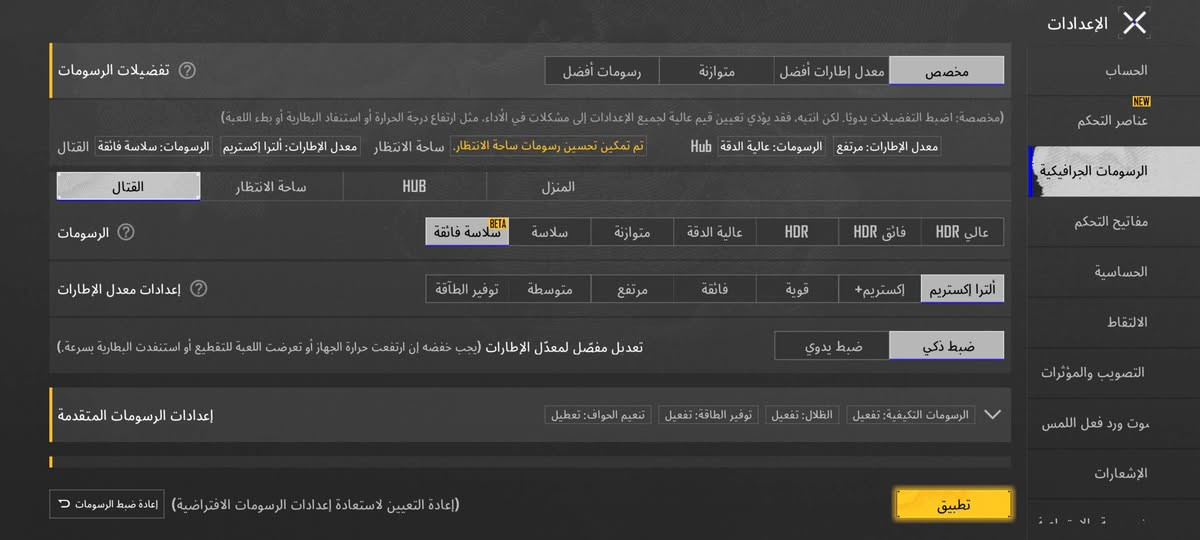Open عناصر التحكم settings section
The image size is (1200, 540).
[1114, 120]
